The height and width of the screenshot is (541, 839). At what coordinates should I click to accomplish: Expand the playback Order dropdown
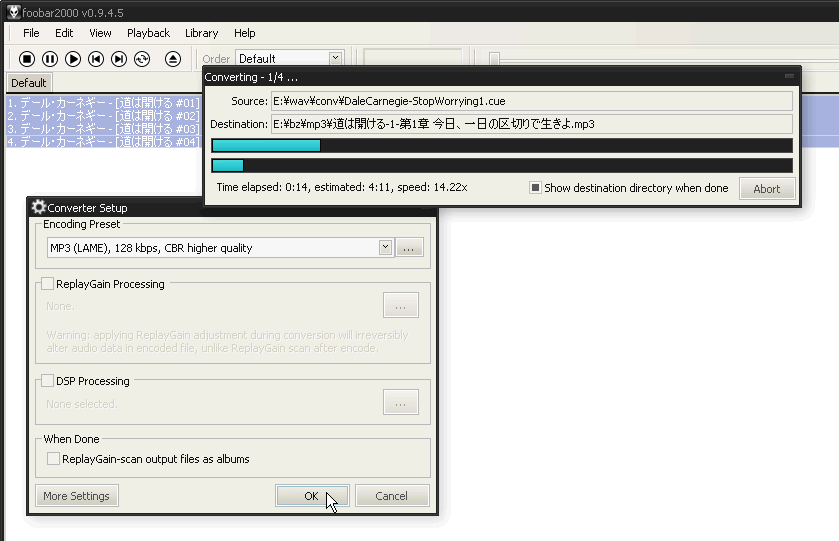click(335, 58)
